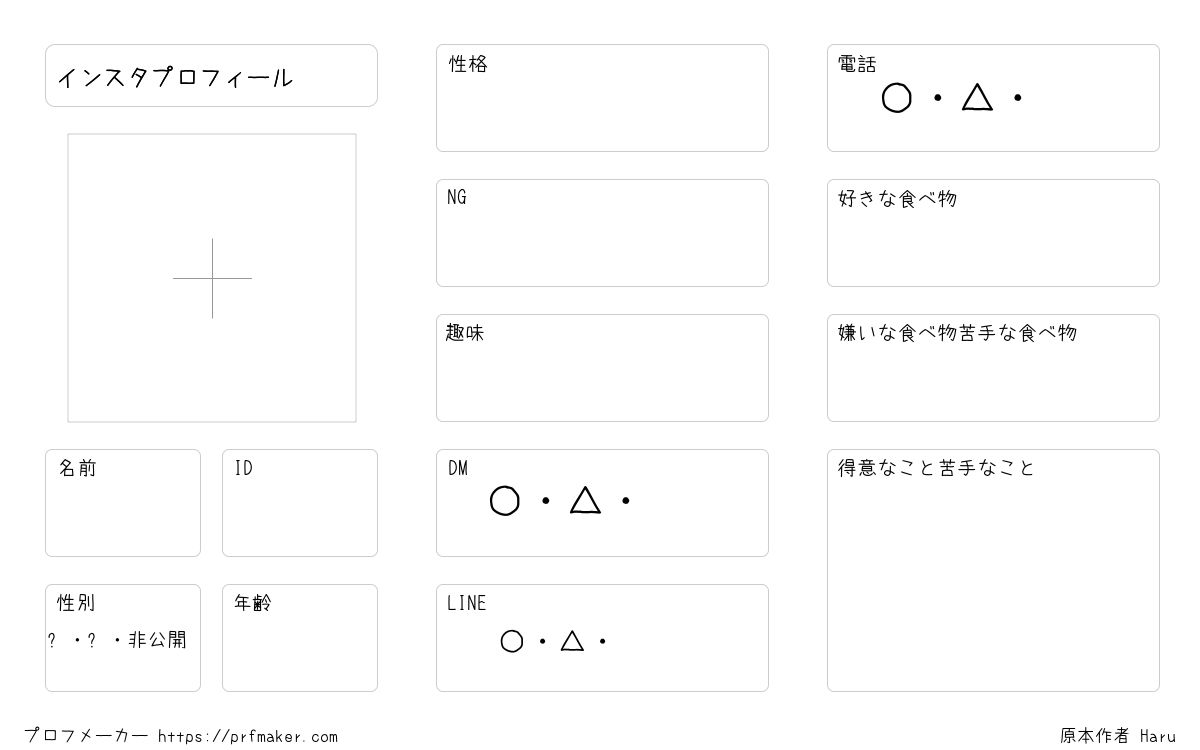Image resolution: width=1200 pixels, height=750 pixels.
Task: Select the circle symbol in the 電話 box
Action: [x=897, y=98]
